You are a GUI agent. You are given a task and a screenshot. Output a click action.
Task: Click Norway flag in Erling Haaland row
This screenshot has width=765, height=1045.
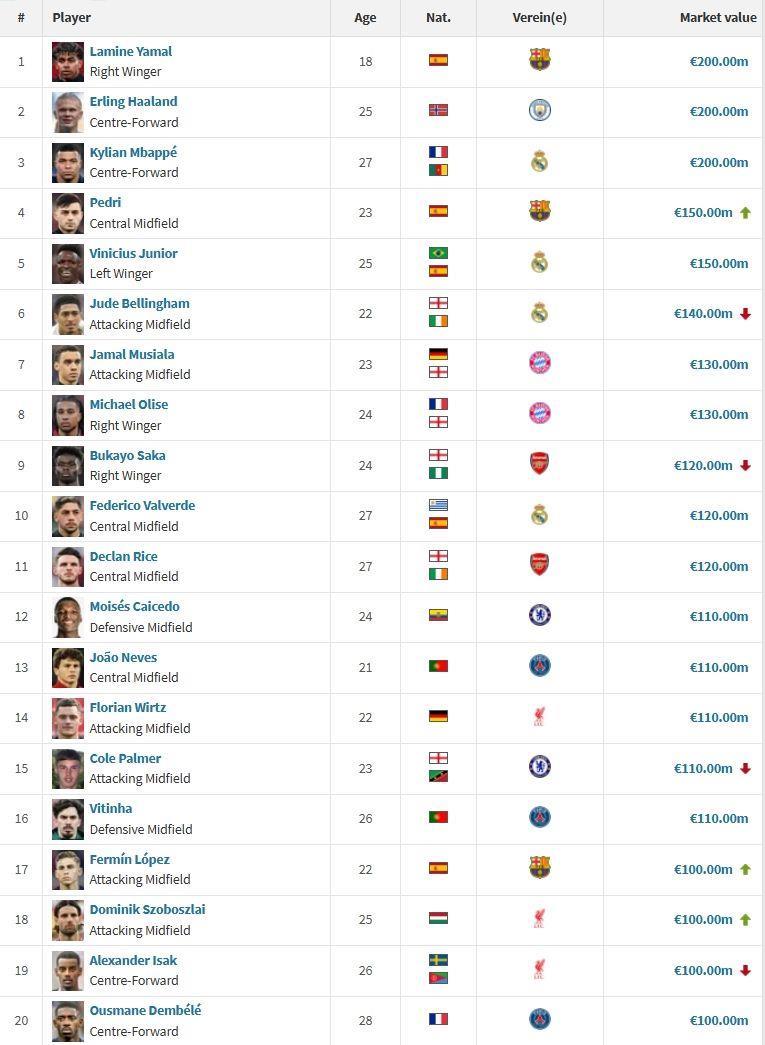click(438, 110)
